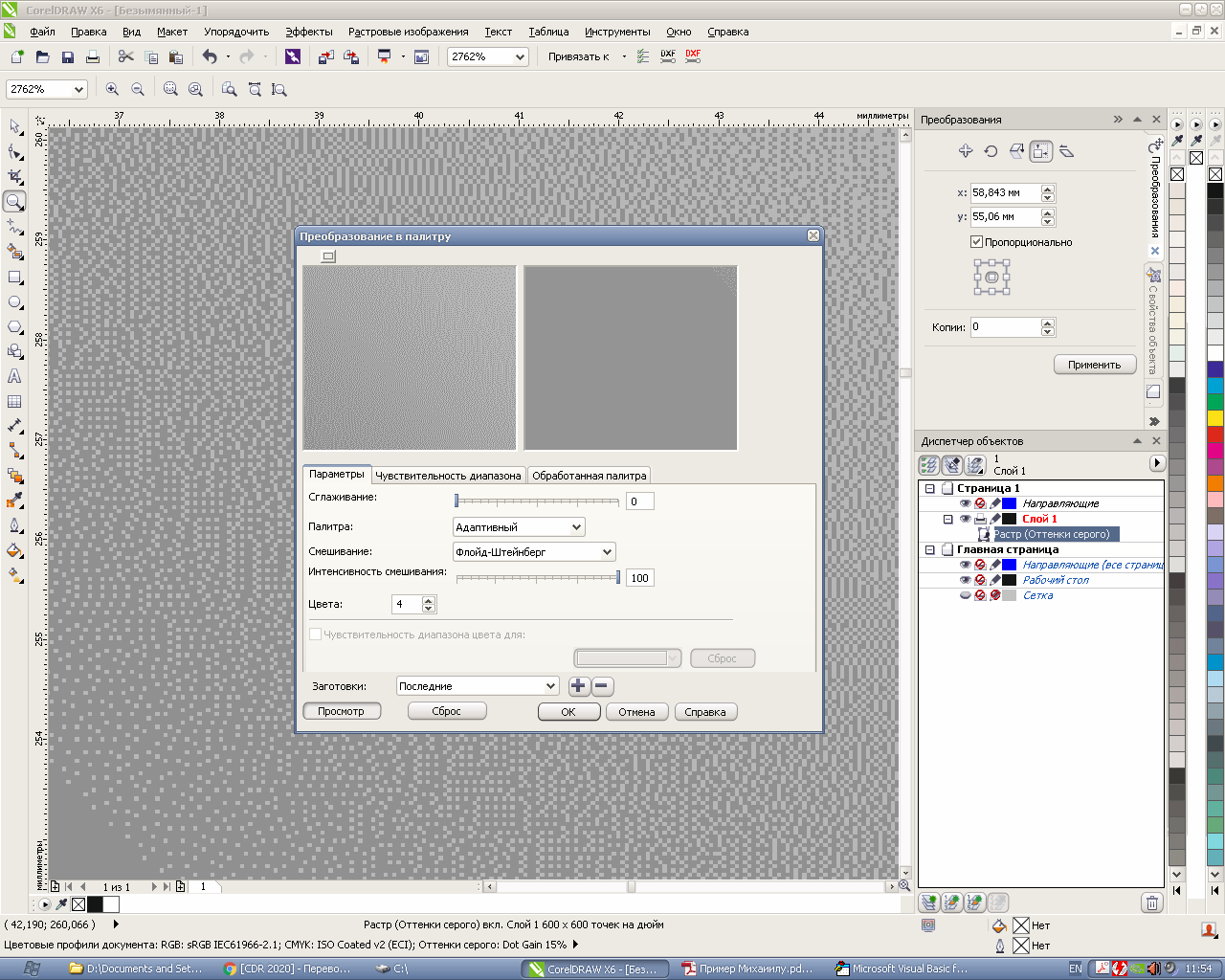The height and width of the screenshot is (980, 1225).
Task: Switch to the Обработанная палитра tab
Action: [589, 476]
